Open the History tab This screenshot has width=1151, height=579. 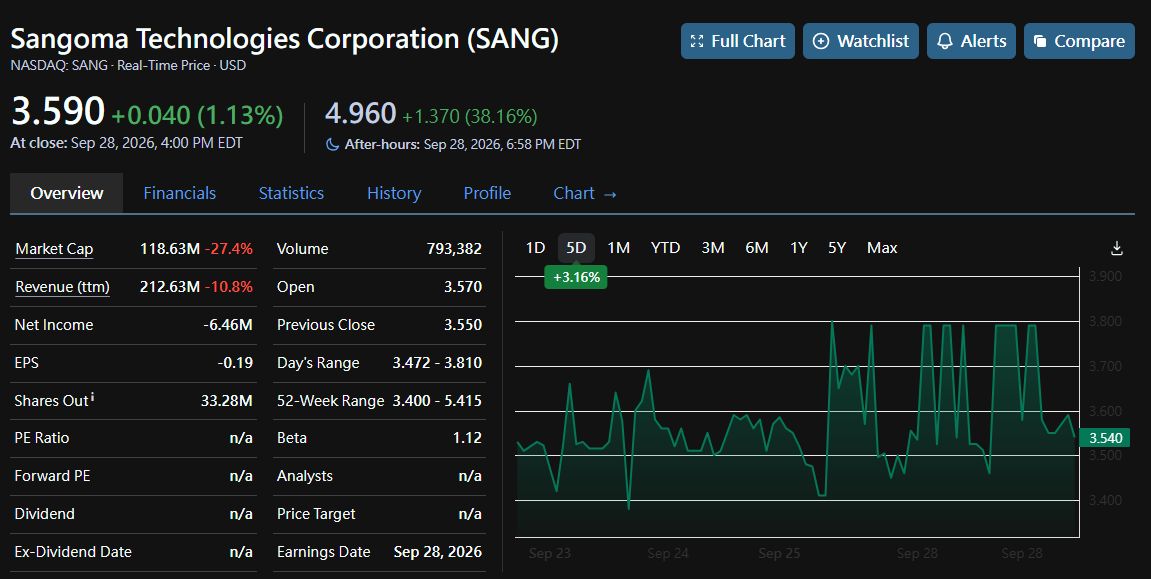394,193
